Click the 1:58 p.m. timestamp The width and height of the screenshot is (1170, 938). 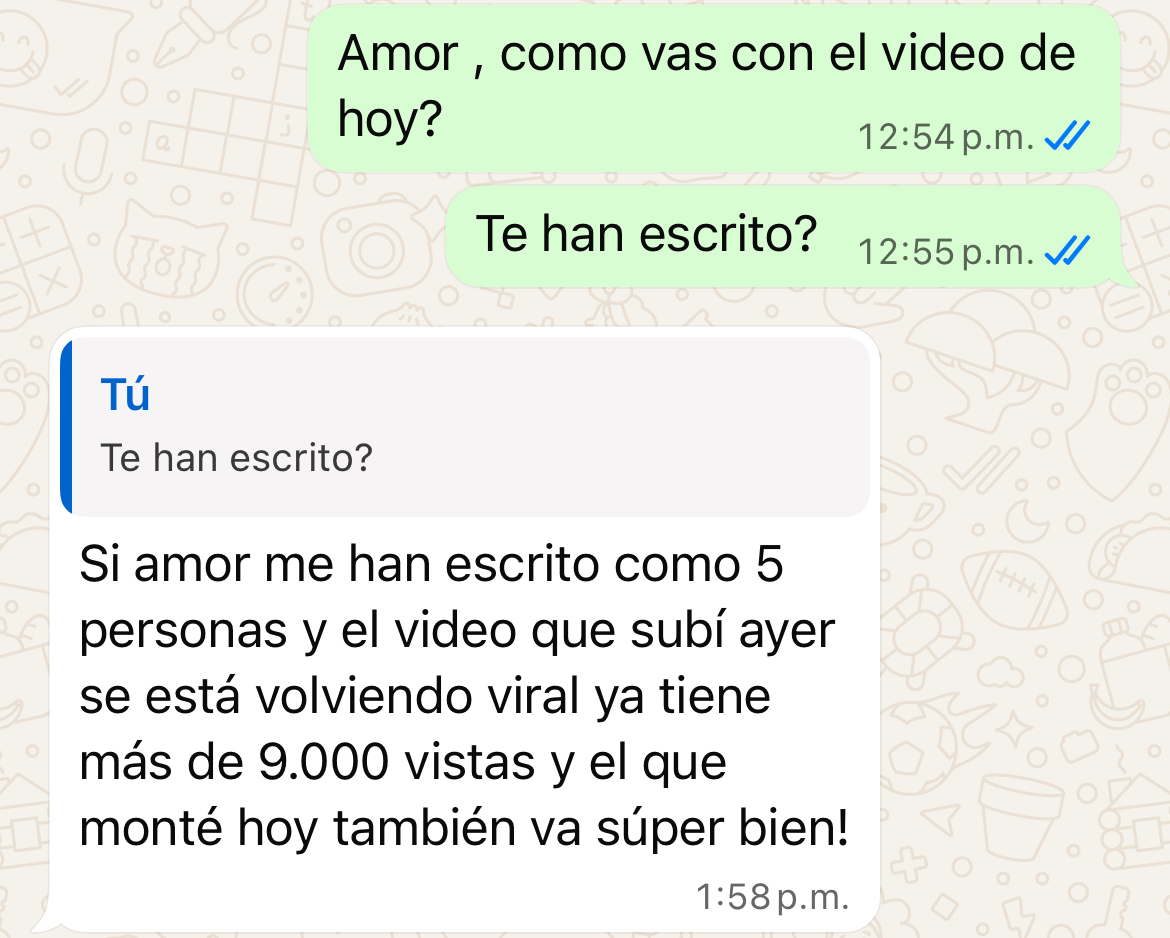[x=772, y=897]
